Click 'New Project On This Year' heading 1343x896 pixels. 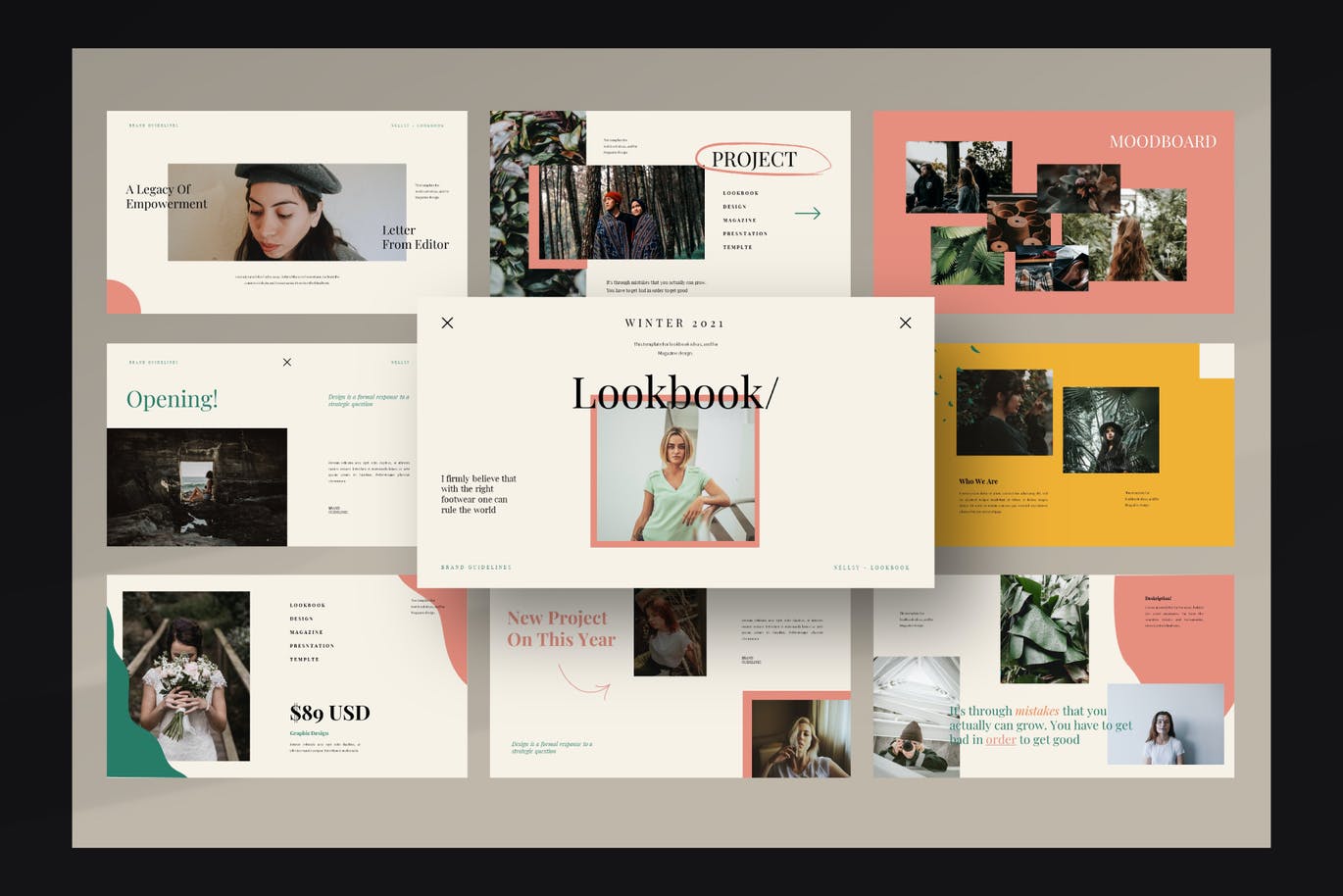tap(561, 628)
